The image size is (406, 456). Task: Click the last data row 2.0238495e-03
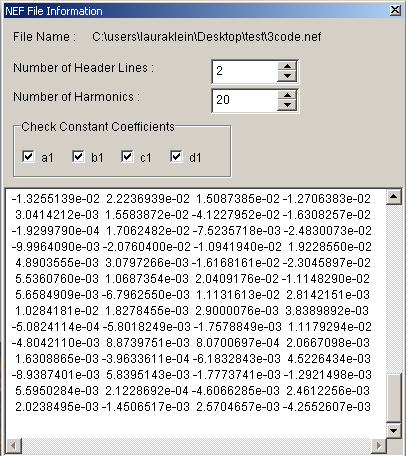193,407
